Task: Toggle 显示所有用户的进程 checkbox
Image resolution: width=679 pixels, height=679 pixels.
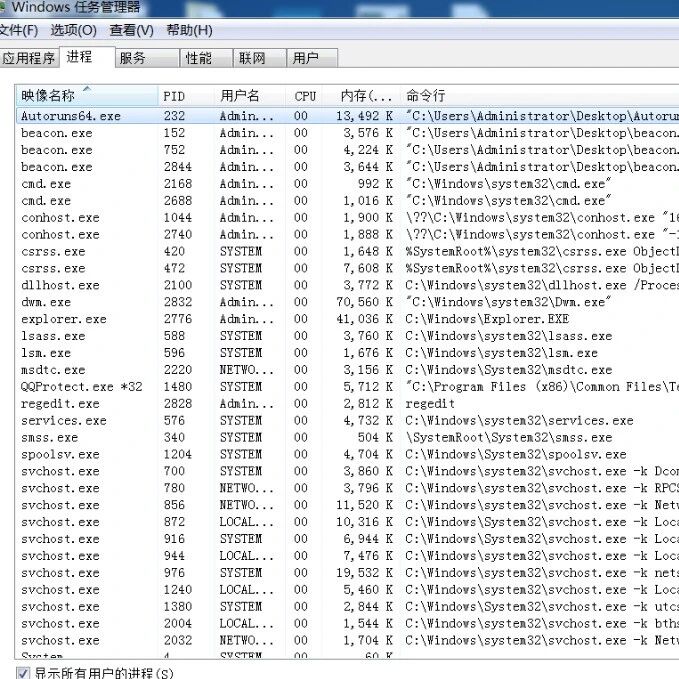Action: tap(23, 673)
